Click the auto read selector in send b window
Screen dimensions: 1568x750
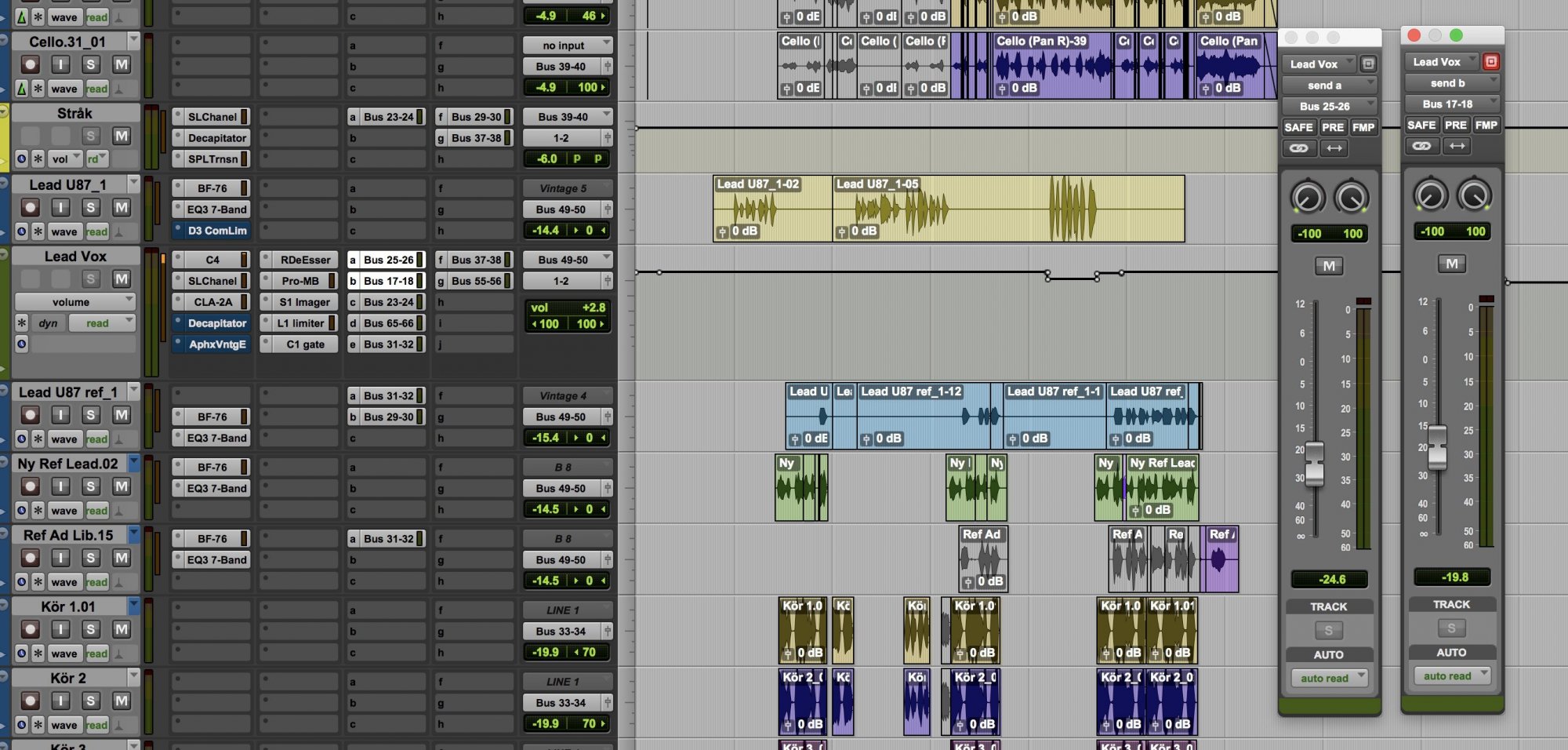(1452, 675)
